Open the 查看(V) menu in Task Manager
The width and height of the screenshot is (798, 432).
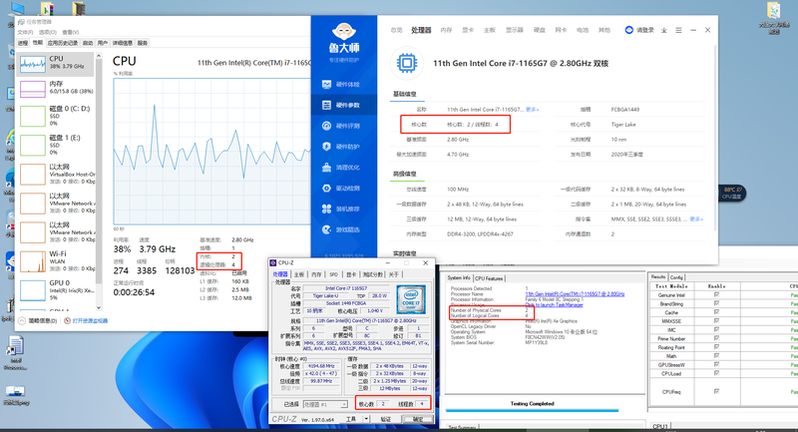click(x=70, y=33)
